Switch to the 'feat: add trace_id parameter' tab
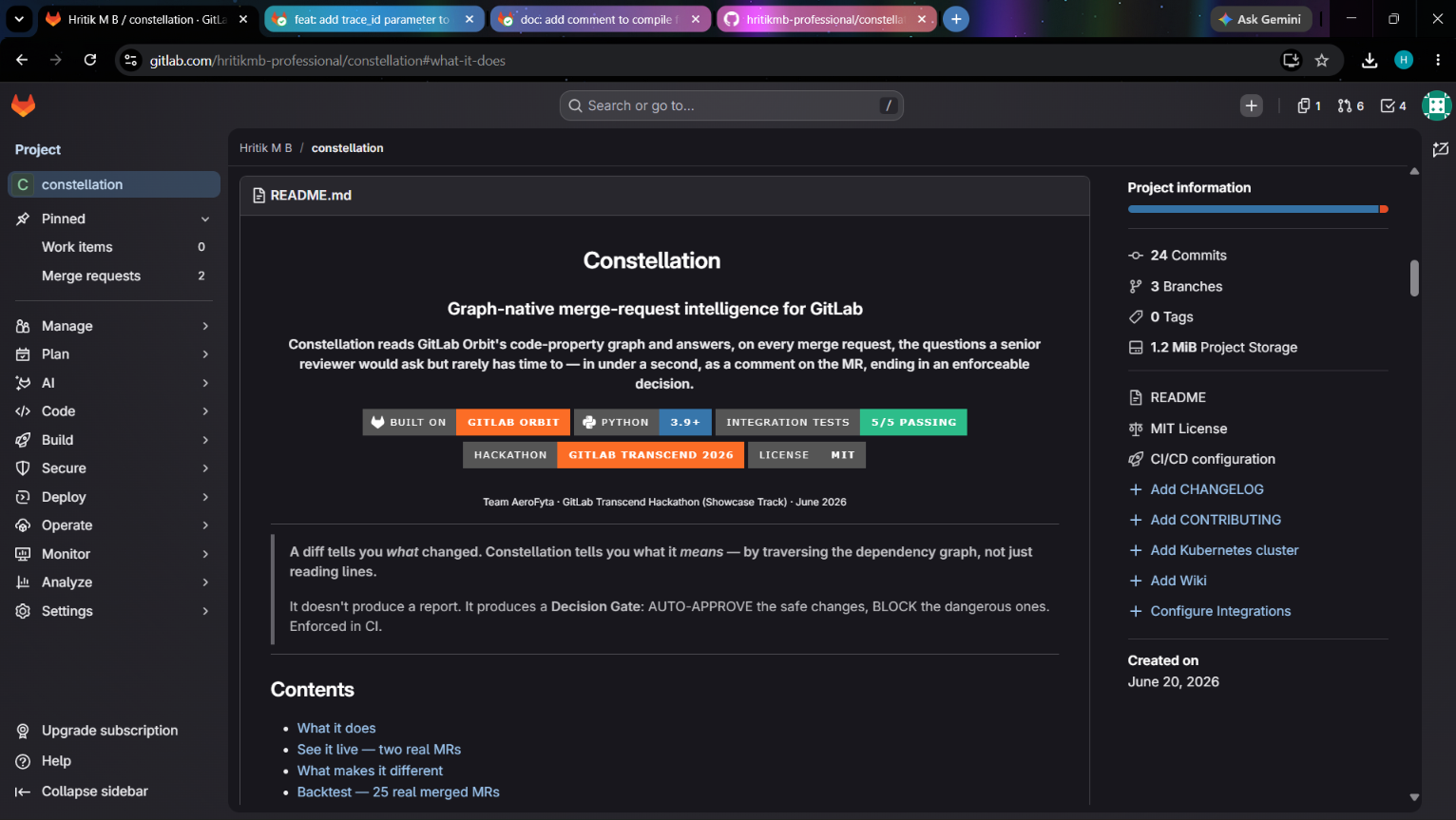Viewport: 1456px width, 820px height. pos(374,19)
